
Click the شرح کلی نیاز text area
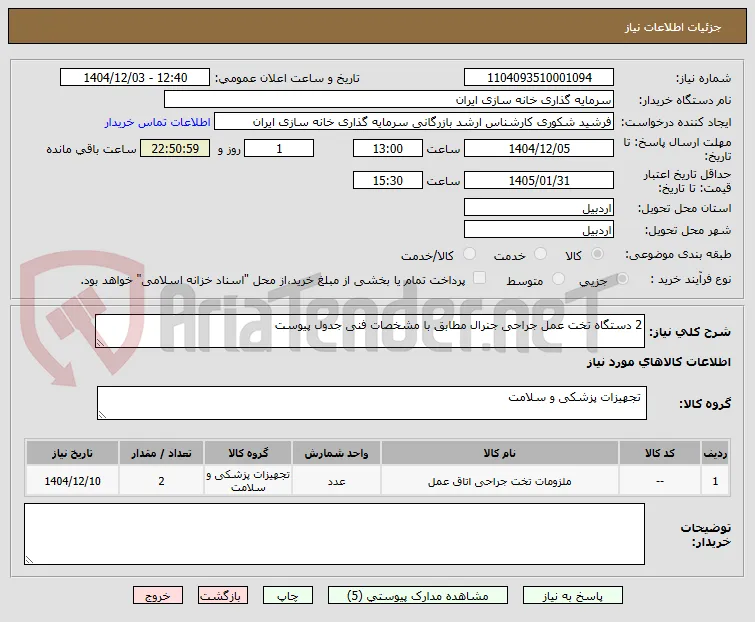click(370, 331)
